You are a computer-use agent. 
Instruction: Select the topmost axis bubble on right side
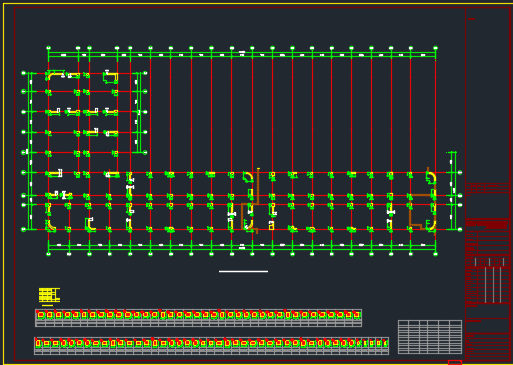(x=460, y=172)
